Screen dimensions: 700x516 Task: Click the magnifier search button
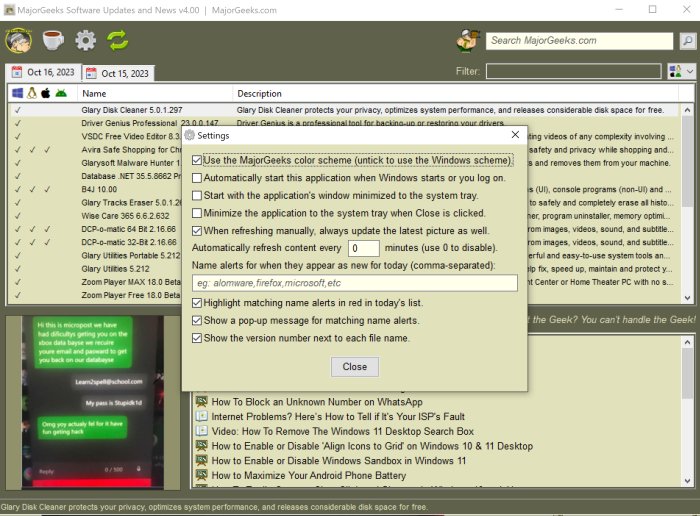click(x=688, y=41)
